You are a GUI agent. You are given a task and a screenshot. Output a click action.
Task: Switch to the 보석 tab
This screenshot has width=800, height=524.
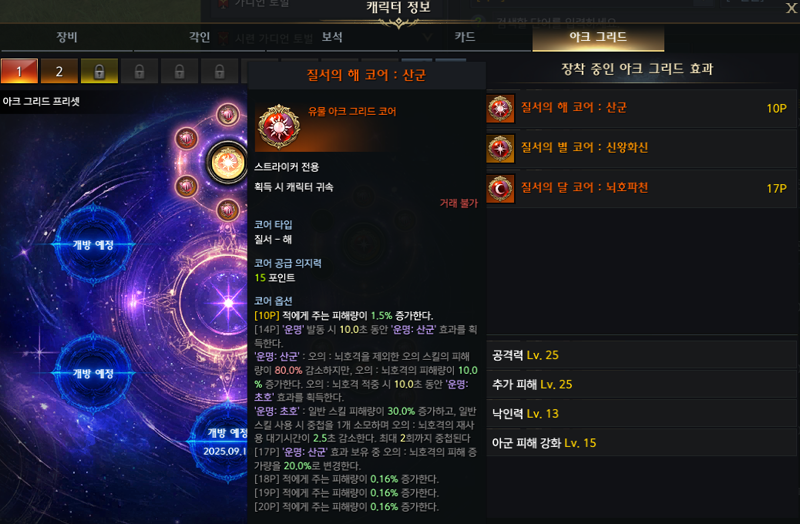[332, 37]
